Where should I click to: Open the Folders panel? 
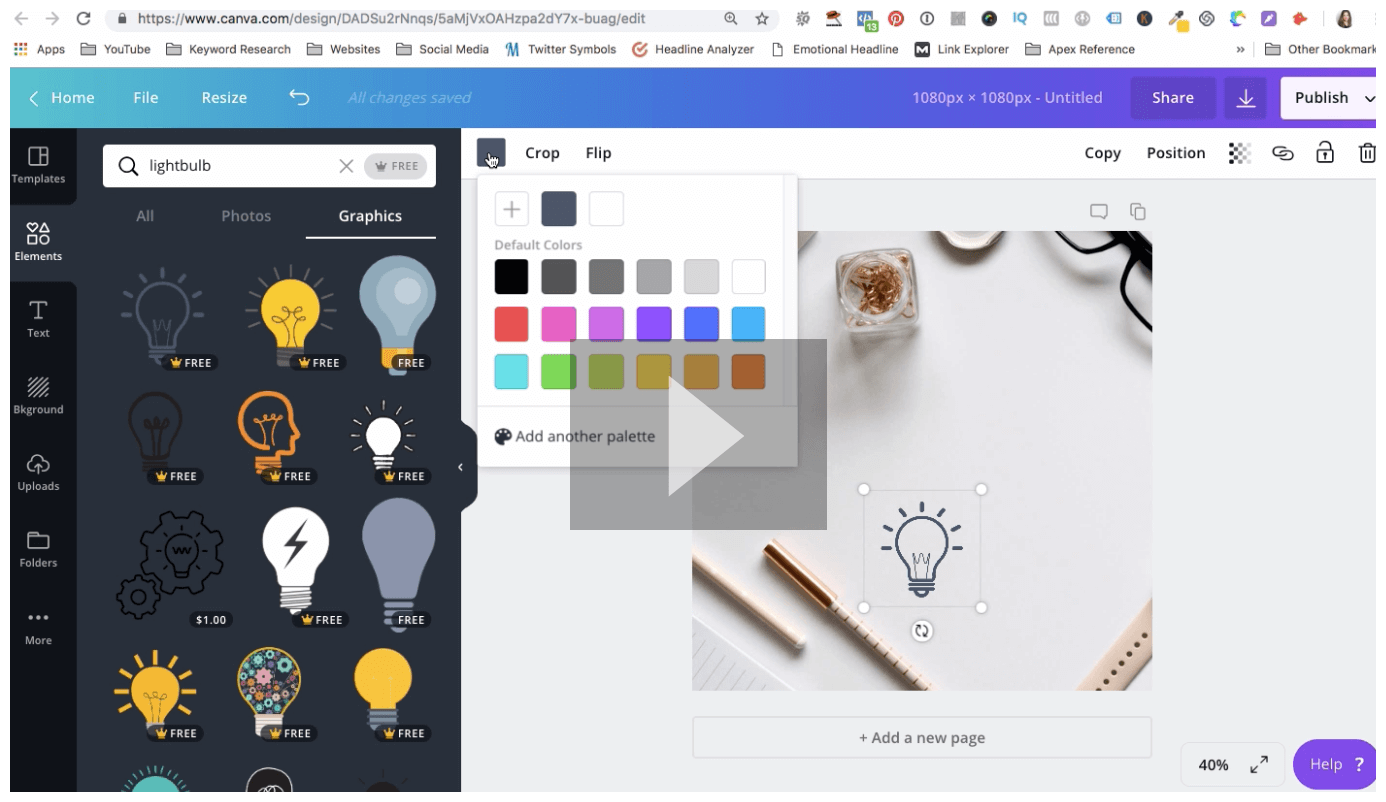pyautogui.click(x=38, y=550)
